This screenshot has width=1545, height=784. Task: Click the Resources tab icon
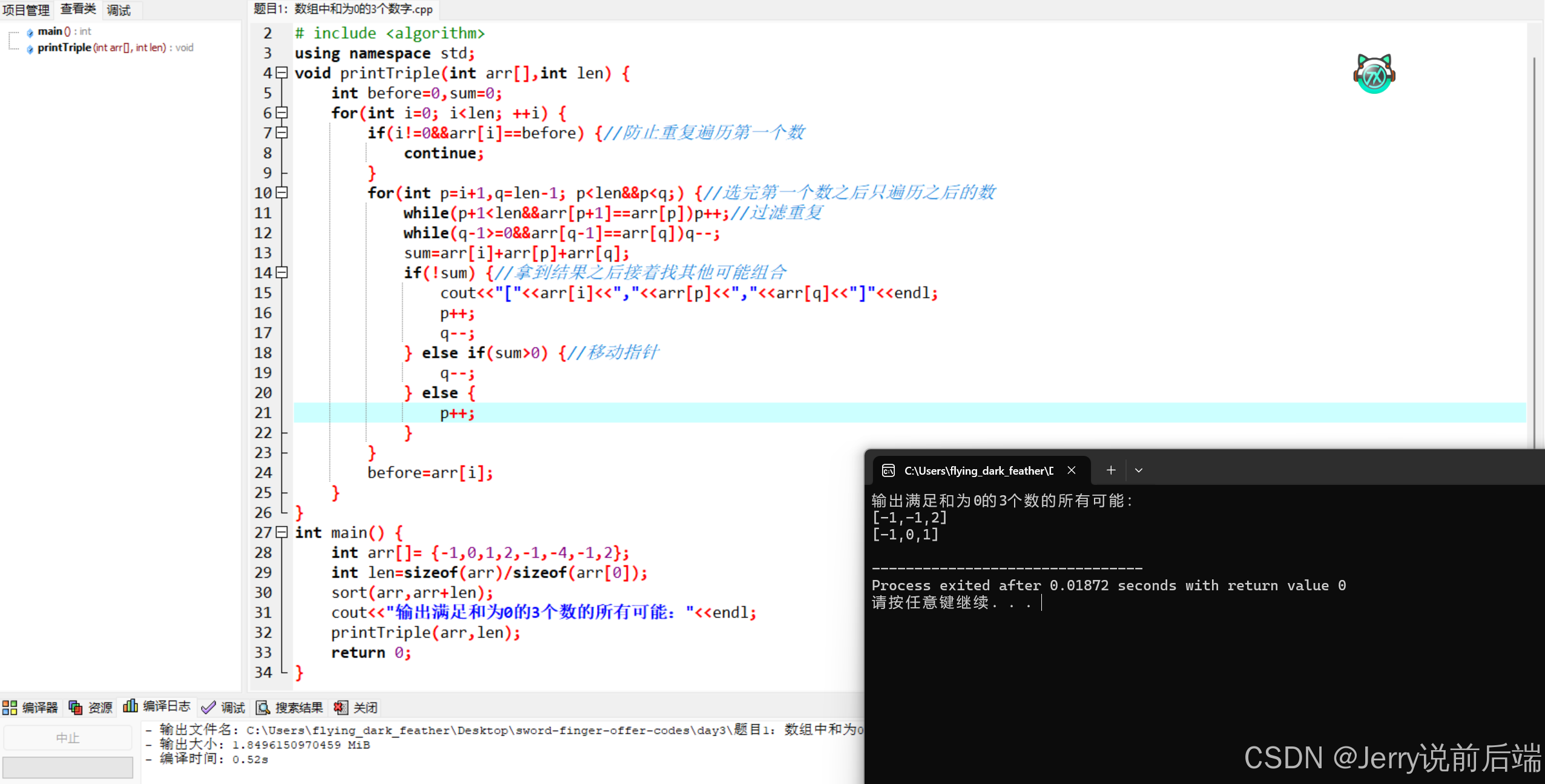tap(76, 707)
